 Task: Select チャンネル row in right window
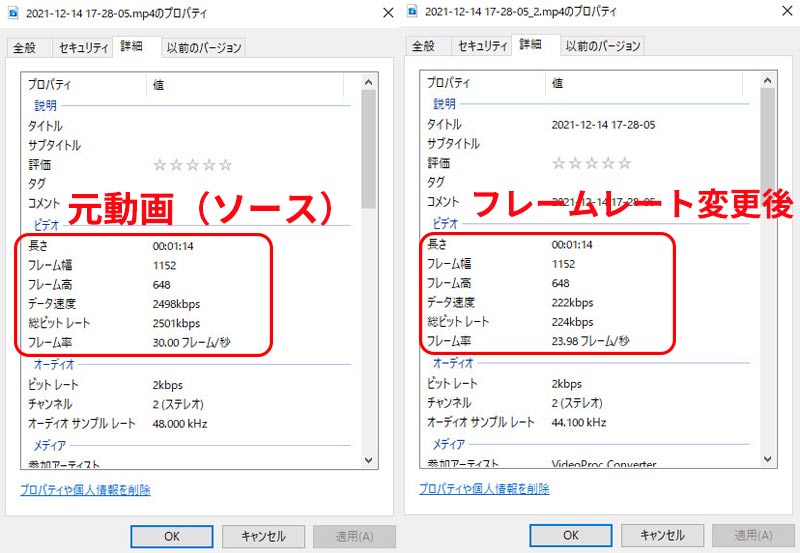pos(589,403)
